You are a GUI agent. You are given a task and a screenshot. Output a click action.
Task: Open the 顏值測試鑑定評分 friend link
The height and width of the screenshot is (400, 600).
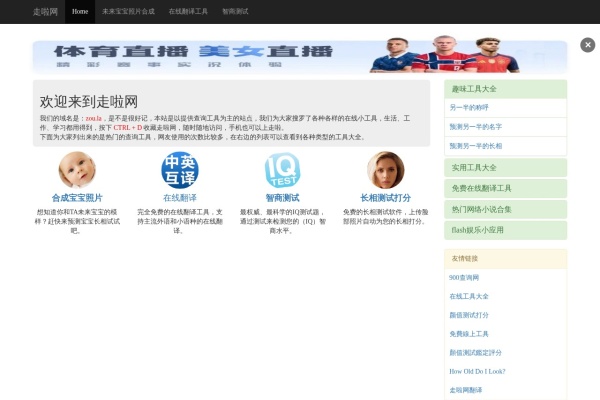tap(475, 353)
